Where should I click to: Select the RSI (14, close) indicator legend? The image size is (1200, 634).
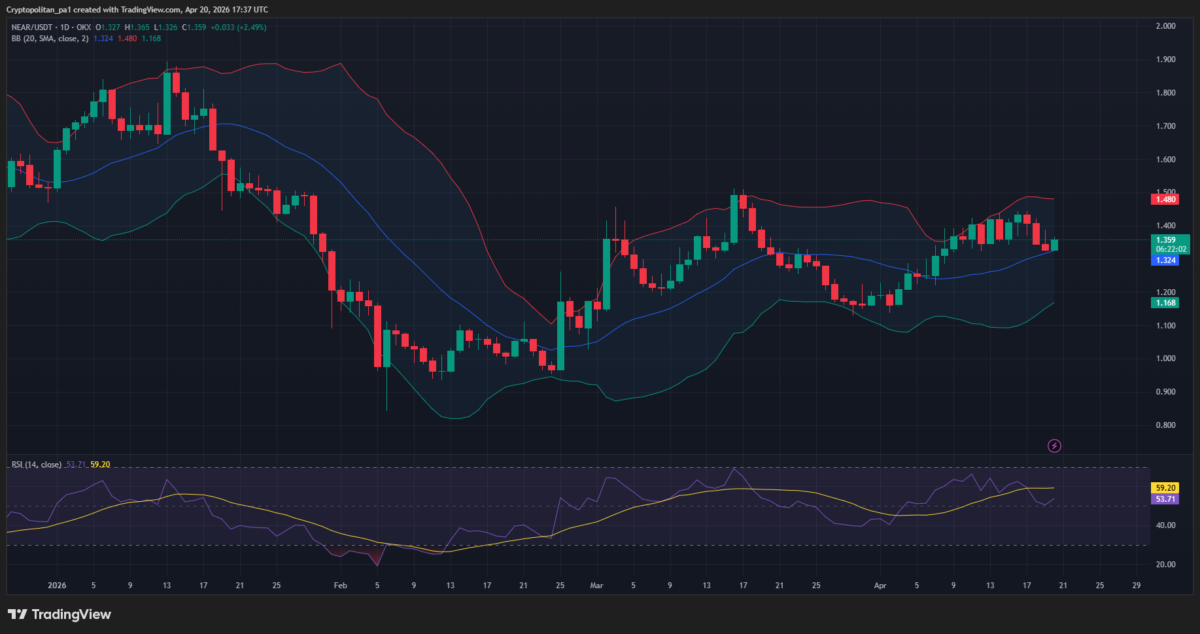36,464
